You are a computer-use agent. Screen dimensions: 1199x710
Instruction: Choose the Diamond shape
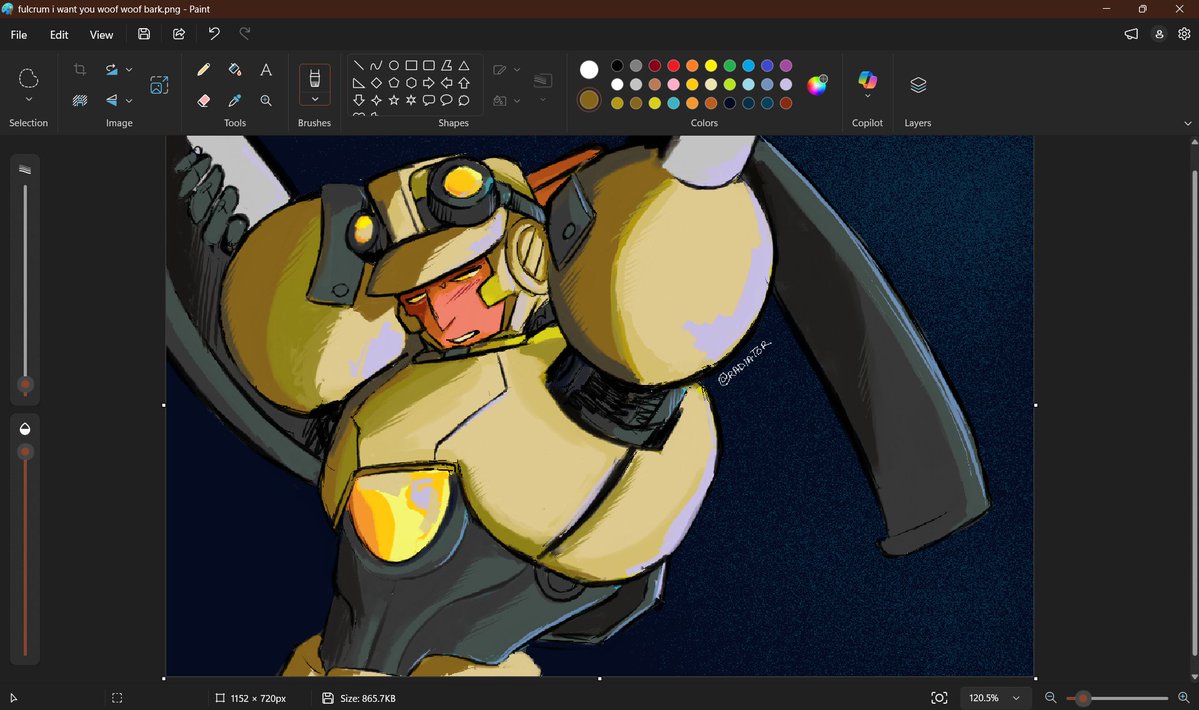coord(376,83)
